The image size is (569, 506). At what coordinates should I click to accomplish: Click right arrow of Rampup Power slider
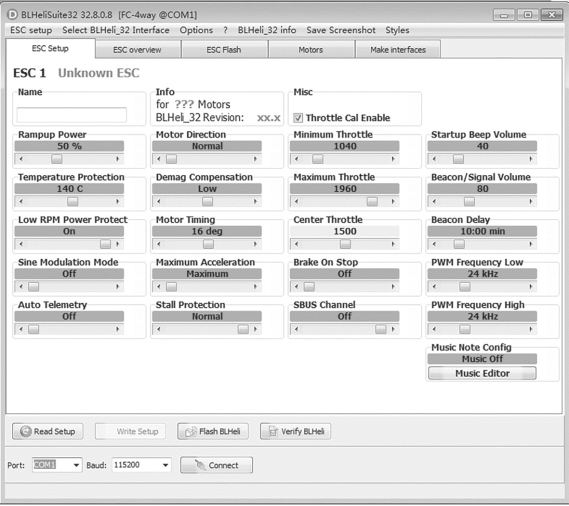pos(118,159)
